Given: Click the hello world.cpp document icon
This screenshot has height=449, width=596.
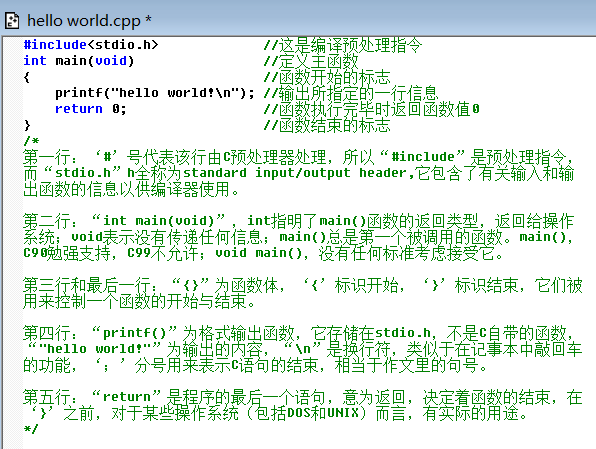Looking at the screenshot, I should point(12,21).
